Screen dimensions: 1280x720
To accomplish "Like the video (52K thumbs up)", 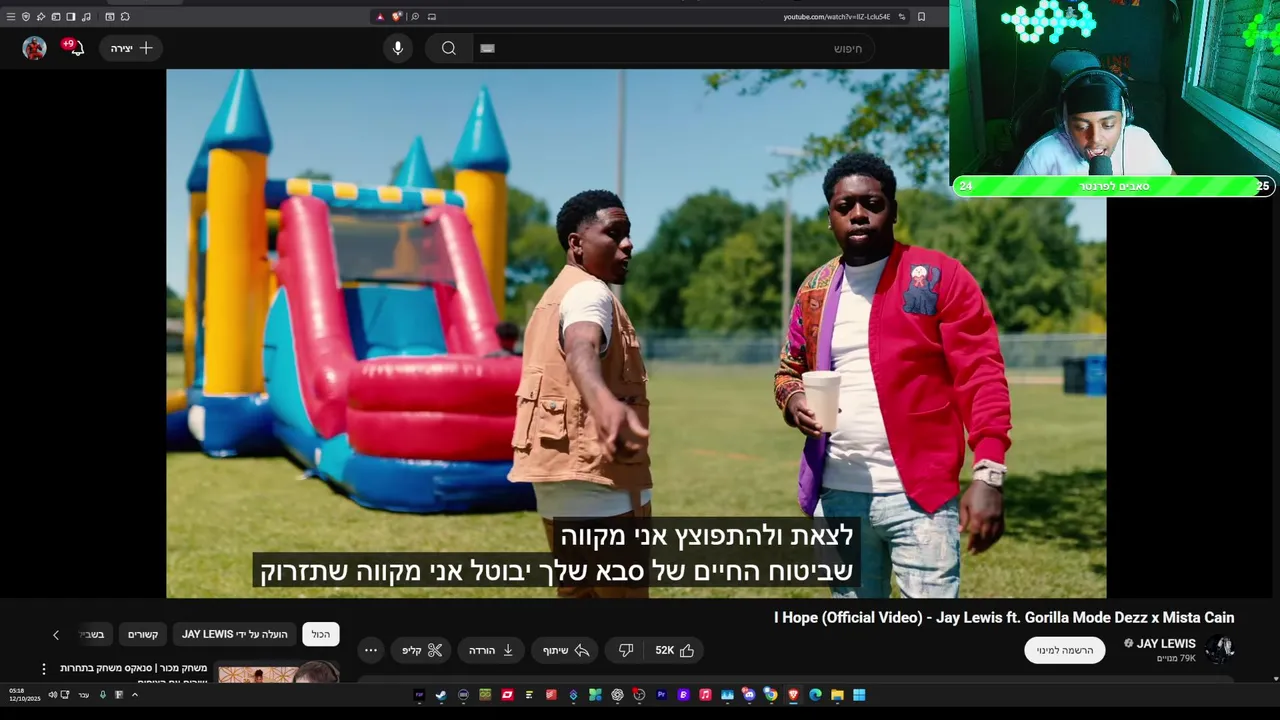I will click(x=675, y=650).
